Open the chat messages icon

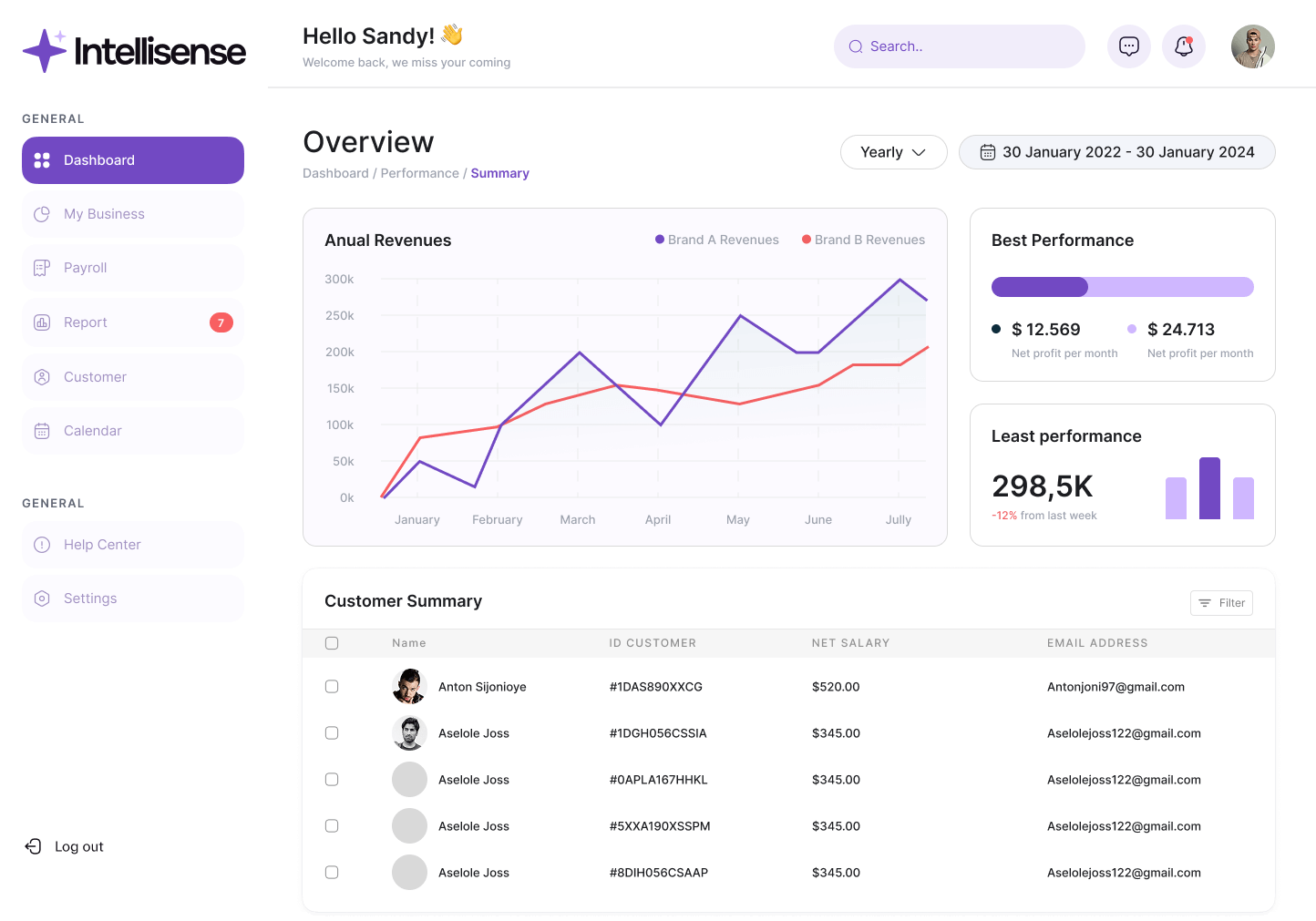tap(1128, 46)
